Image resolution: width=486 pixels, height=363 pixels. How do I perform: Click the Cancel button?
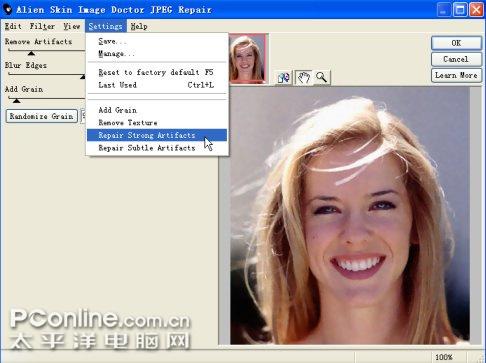(456, 59)
